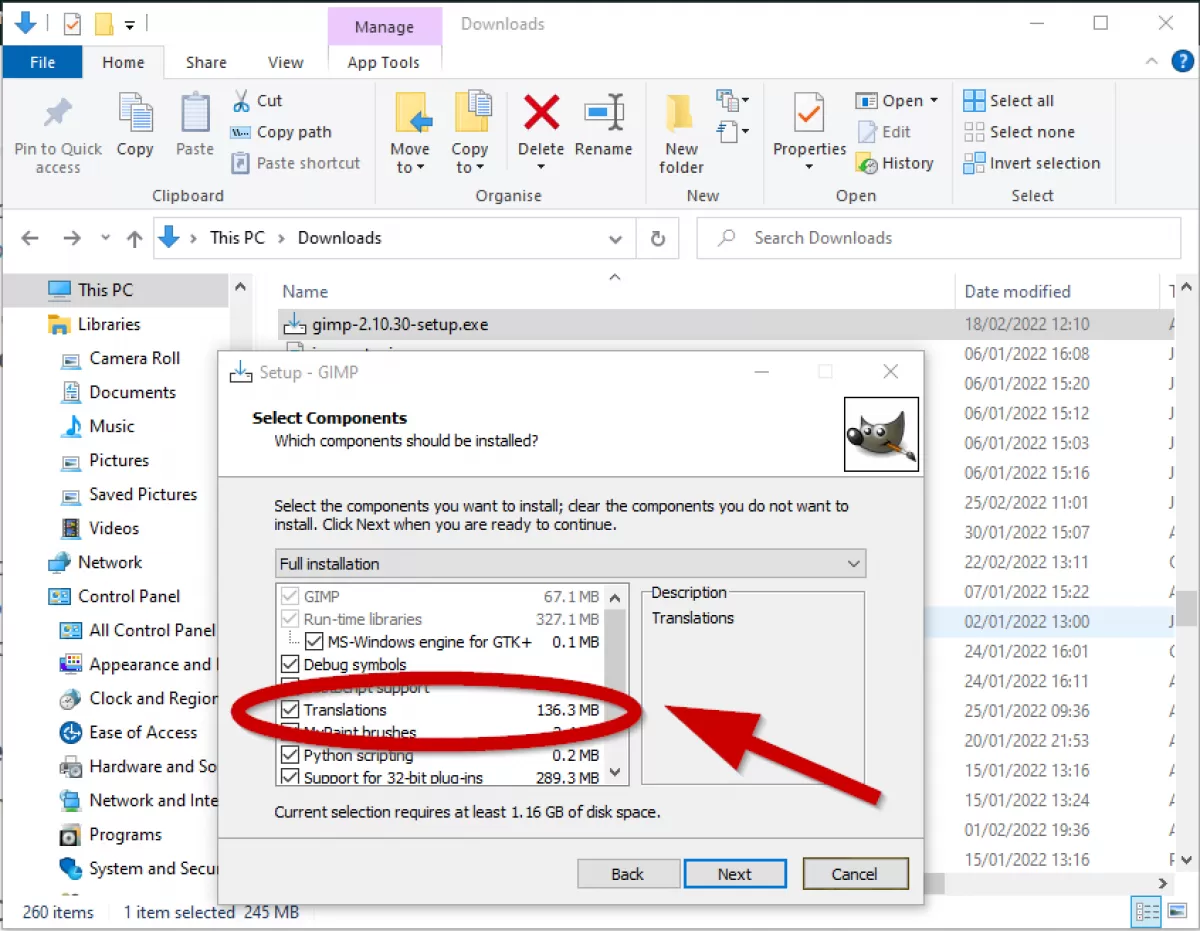The image size is (1200, 931).
Task: Click the Paste clipboard icon
Action: point(195,113)
